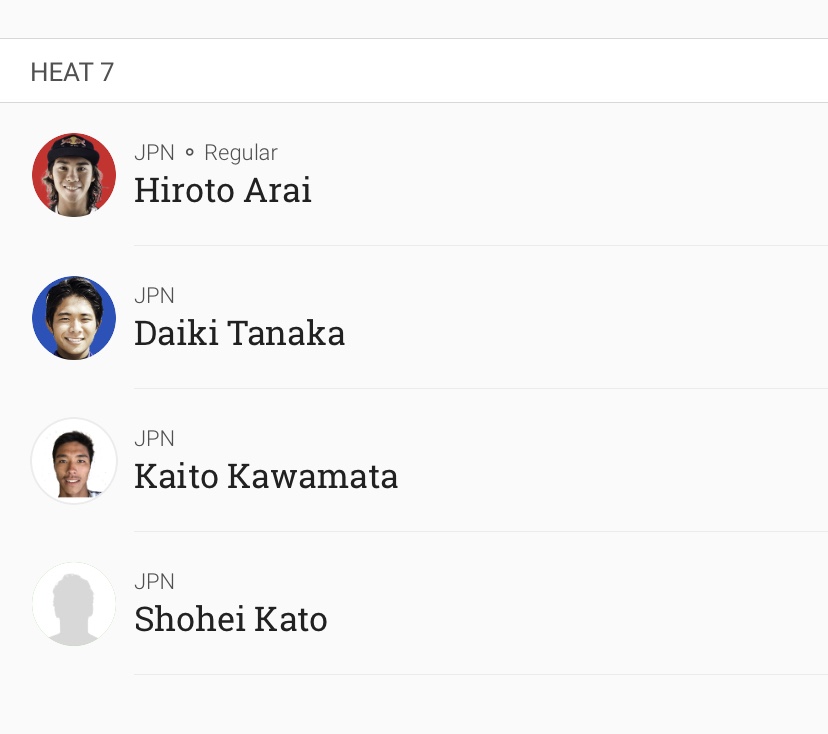Open the Hiroto Arai name link
Viewport: 828px width, 734px height.
[x=222, y=190]
